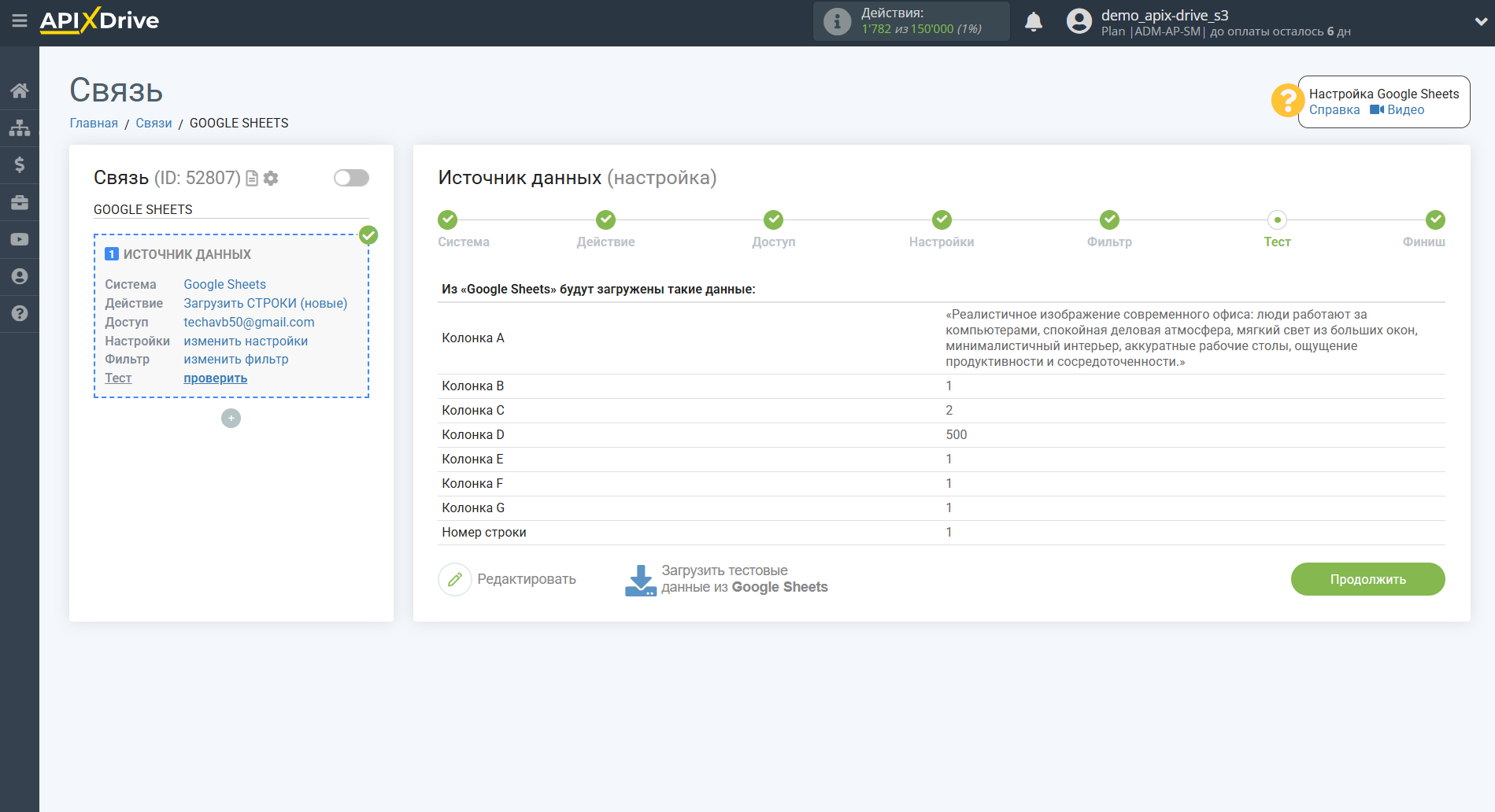Toggle the connection enable switch
This screenshot has width=1495, height=812.
coord(351,178)
